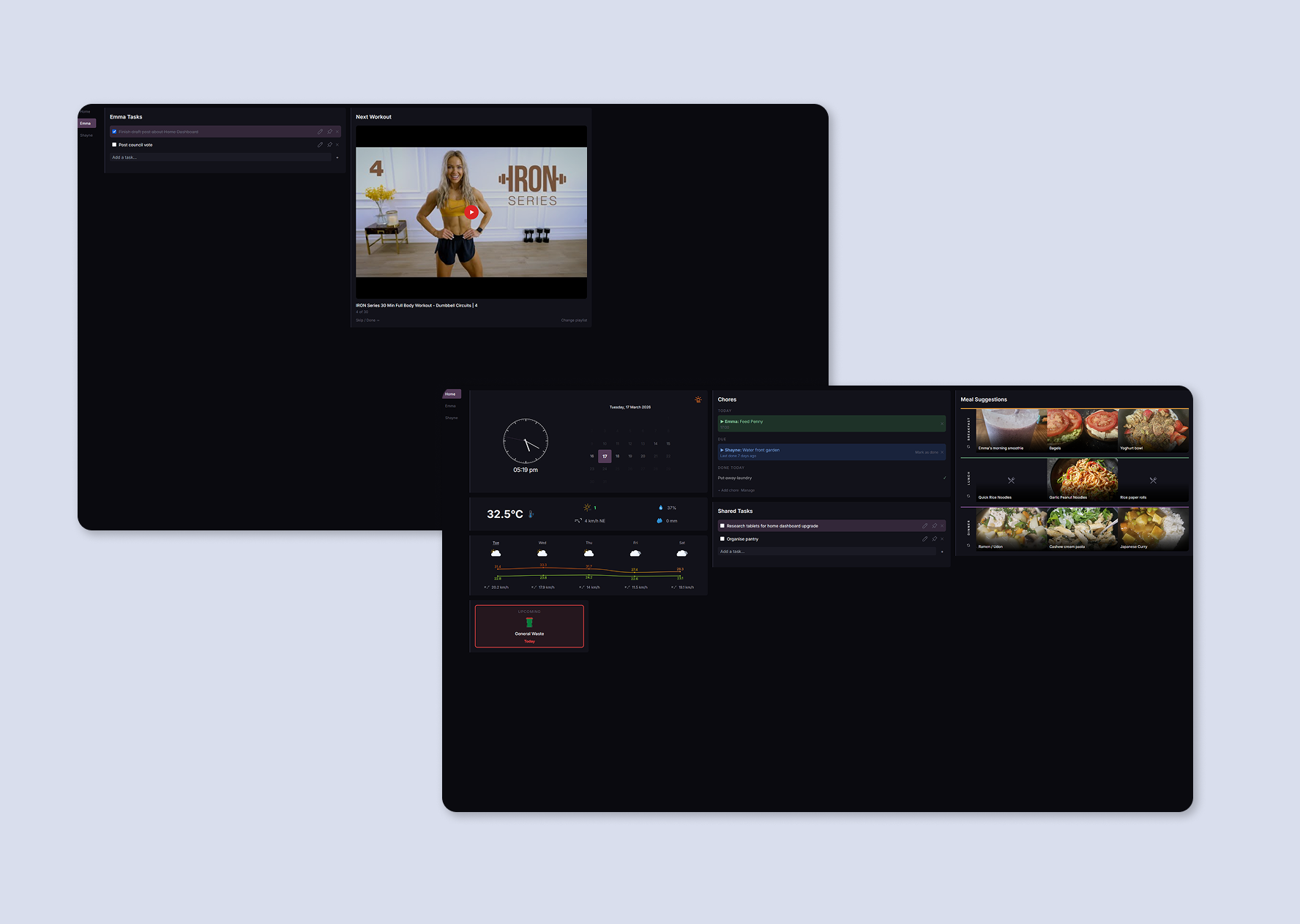Open the Home tab in the sidebar
Screen dimensions: 1300x924
tap(451, 394)
